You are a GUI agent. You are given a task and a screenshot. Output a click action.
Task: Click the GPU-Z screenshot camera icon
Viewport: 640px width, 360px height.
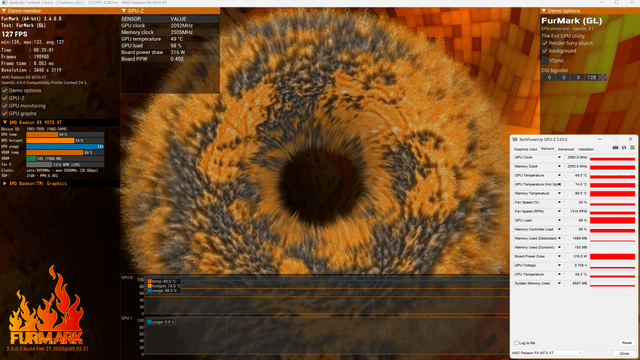[x=616, y=148]
